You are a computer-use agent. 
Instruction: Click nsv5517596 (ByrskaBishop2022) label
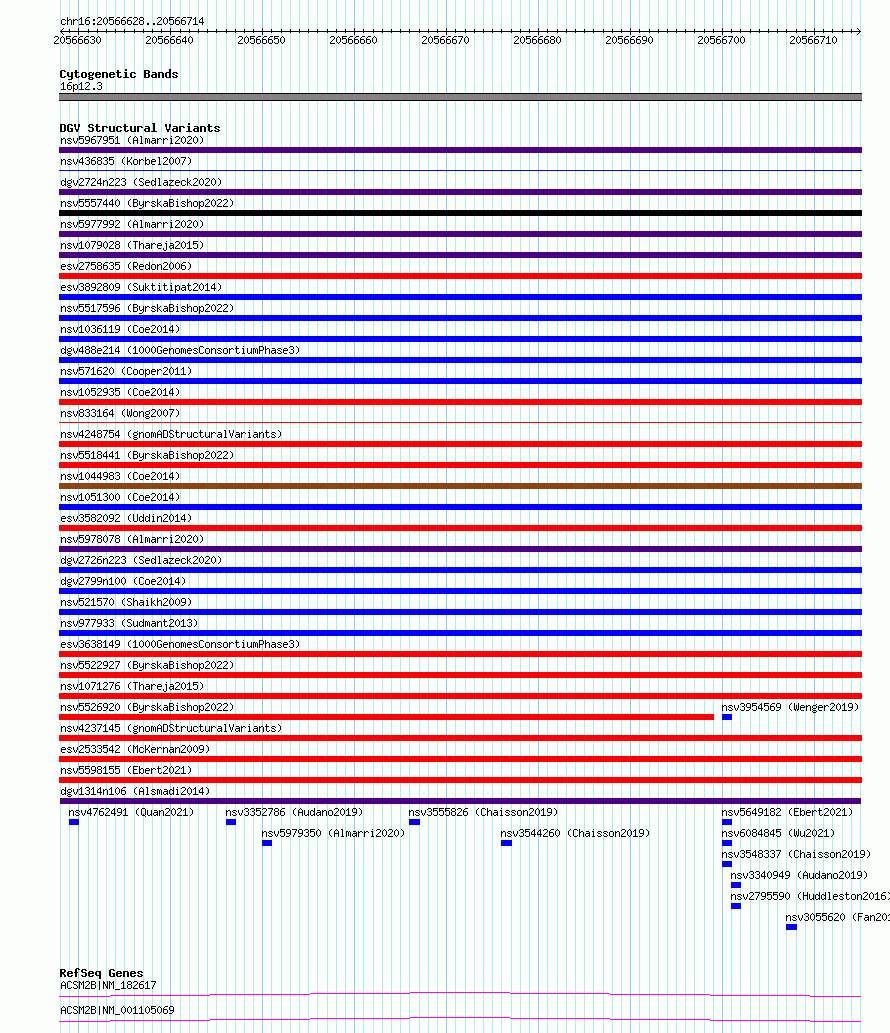pyautogui.click(x=147, y=308)
